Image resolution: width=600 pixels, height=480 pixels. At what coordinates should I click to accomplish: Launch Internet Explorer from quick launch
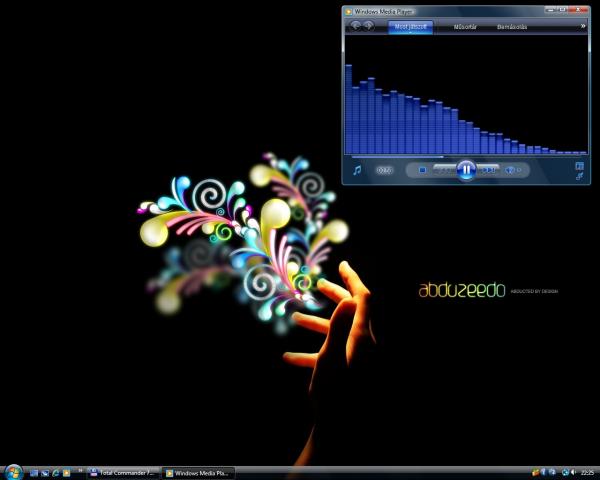[56, 473]
